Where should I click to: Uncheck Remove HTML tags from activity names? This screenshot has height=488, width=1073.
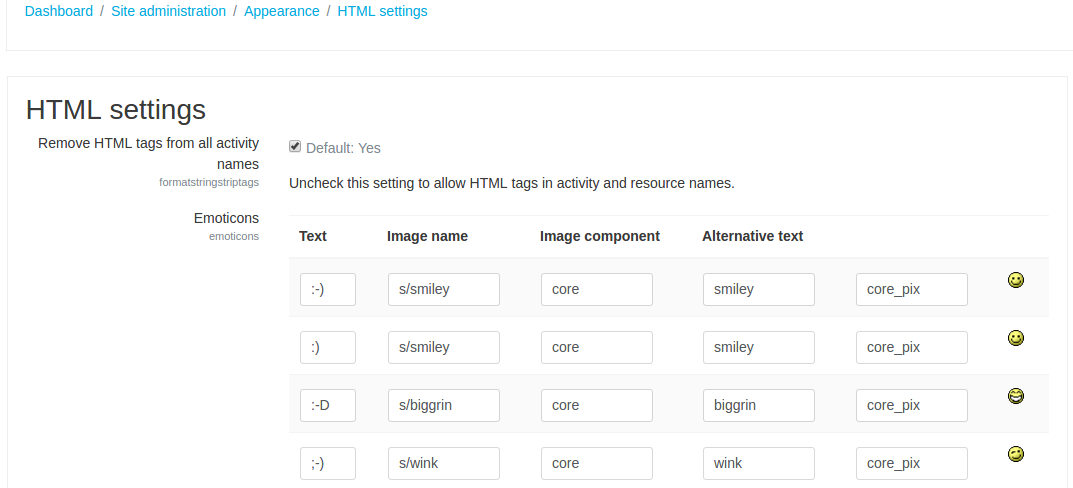click(295, 146)
